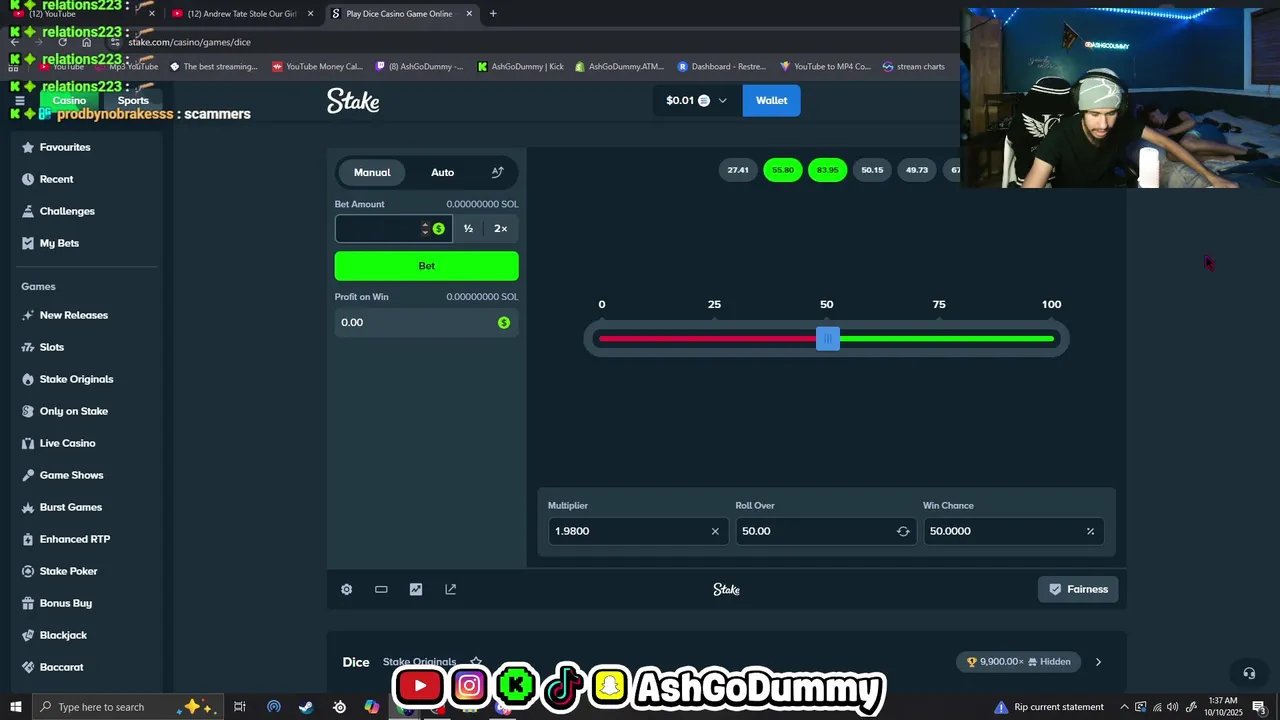Pop out the game window icon
The height and width of the screenshot is (720, 1280).
[x=451, y=589]
